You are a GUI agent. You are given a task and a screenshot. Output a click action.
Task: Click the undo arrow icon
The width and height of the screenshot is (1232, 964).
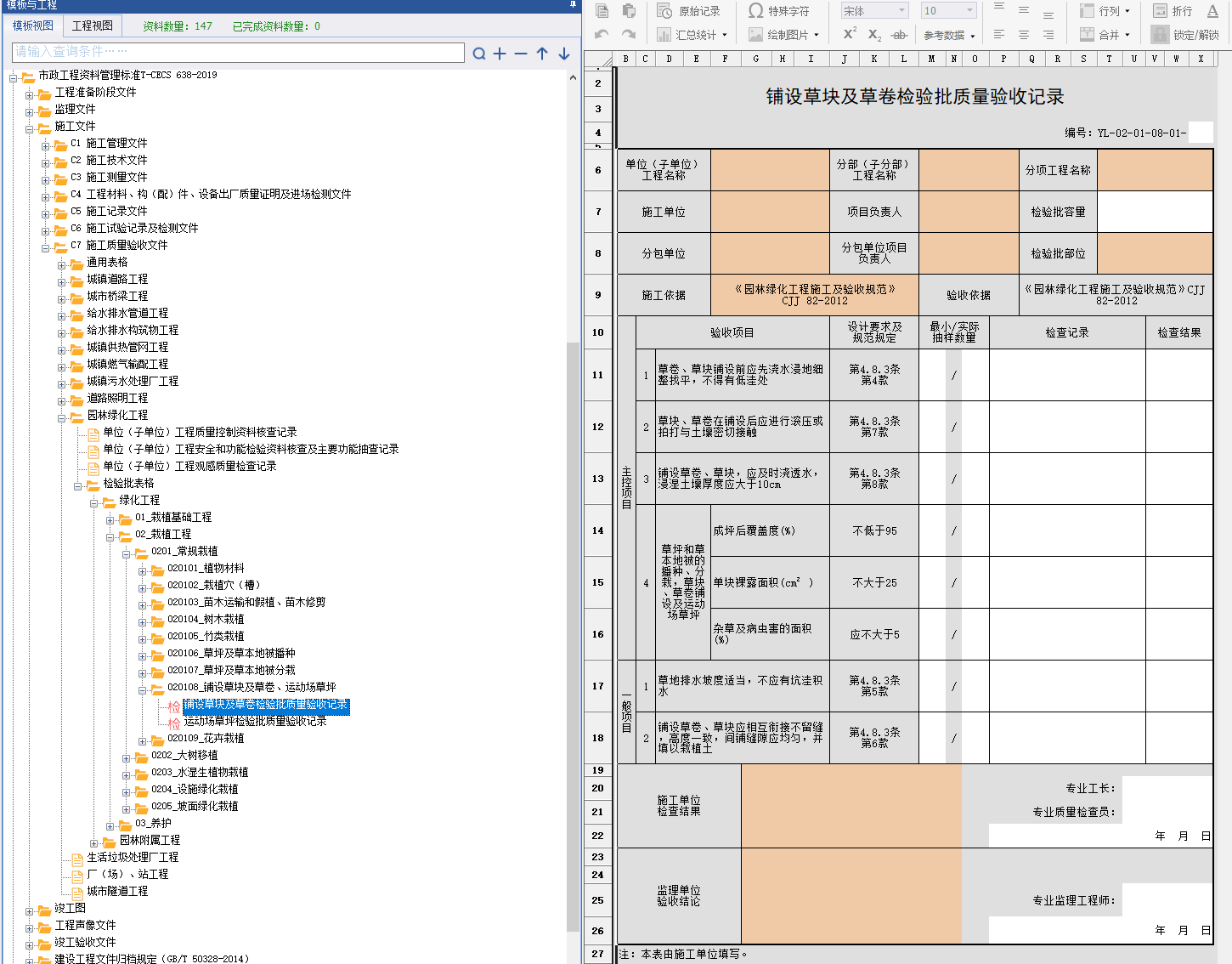[x=602, y=35]
